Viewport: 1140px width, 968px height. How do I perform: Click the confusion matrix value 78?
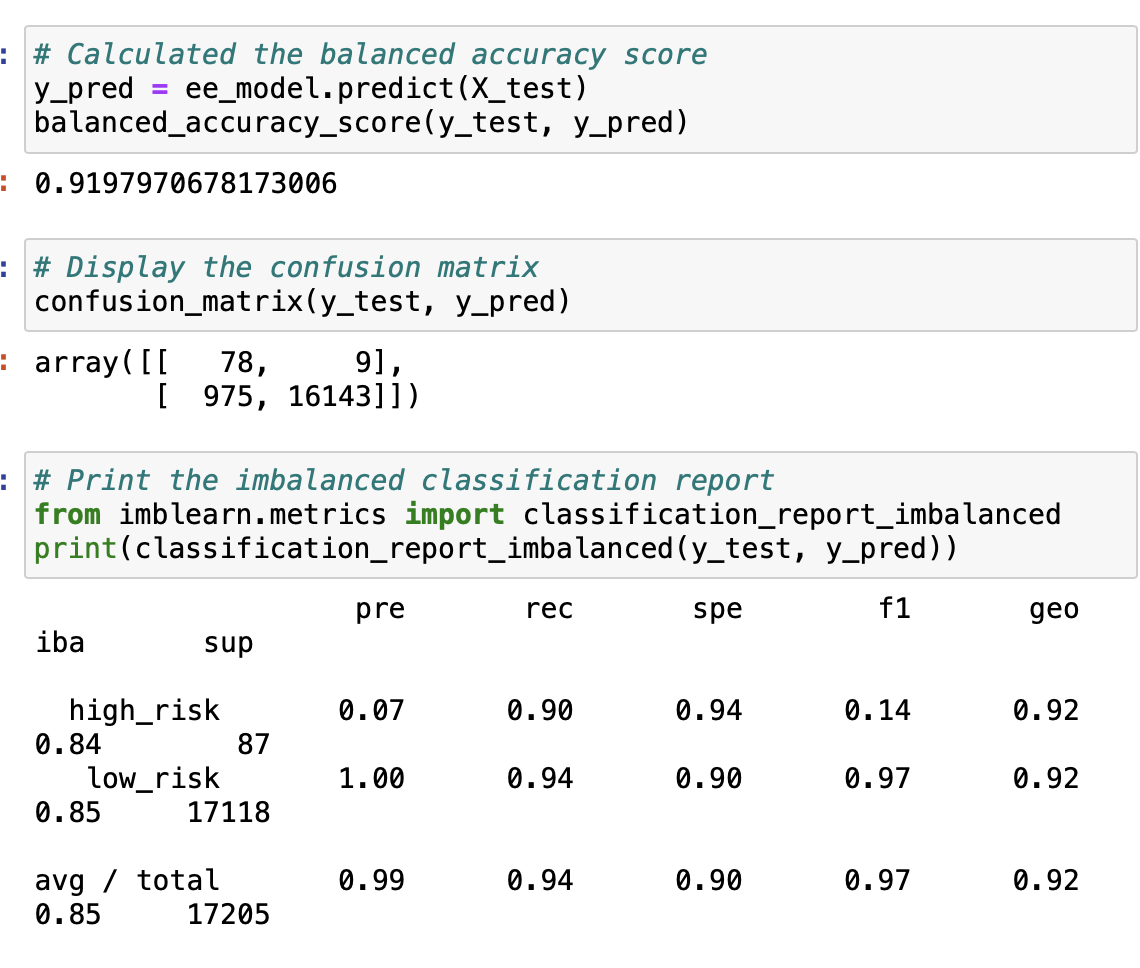[x=236, y=362]
